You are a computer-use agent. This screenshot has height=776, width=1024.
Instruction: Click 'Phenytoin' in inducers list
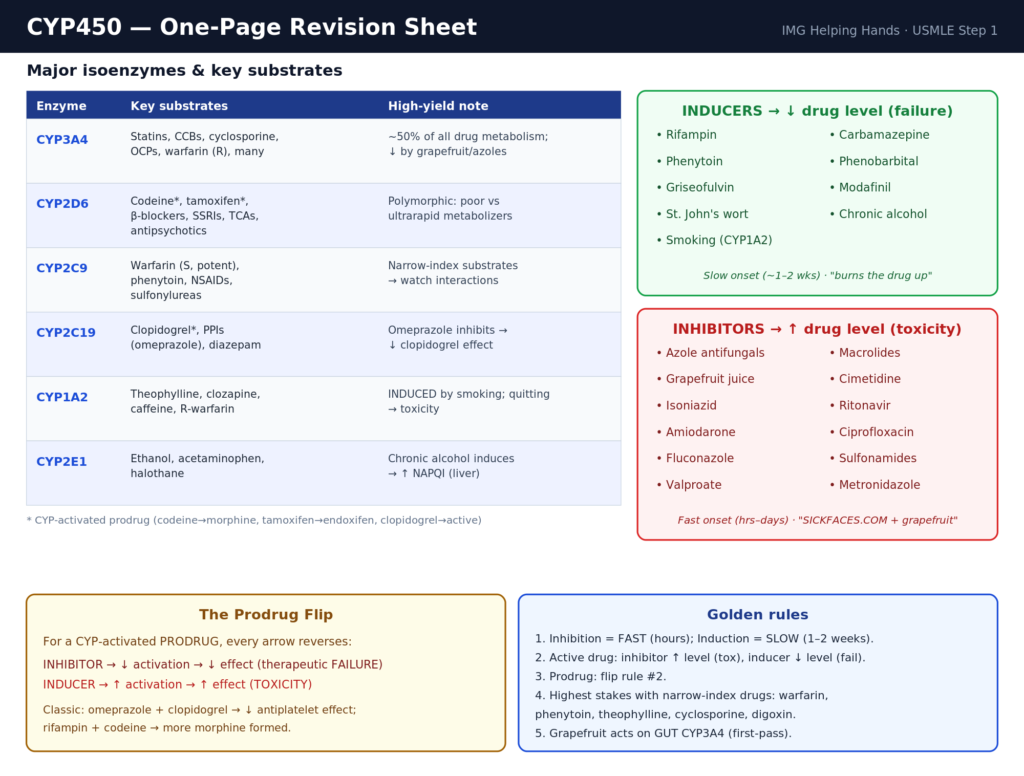pos(690,161)
